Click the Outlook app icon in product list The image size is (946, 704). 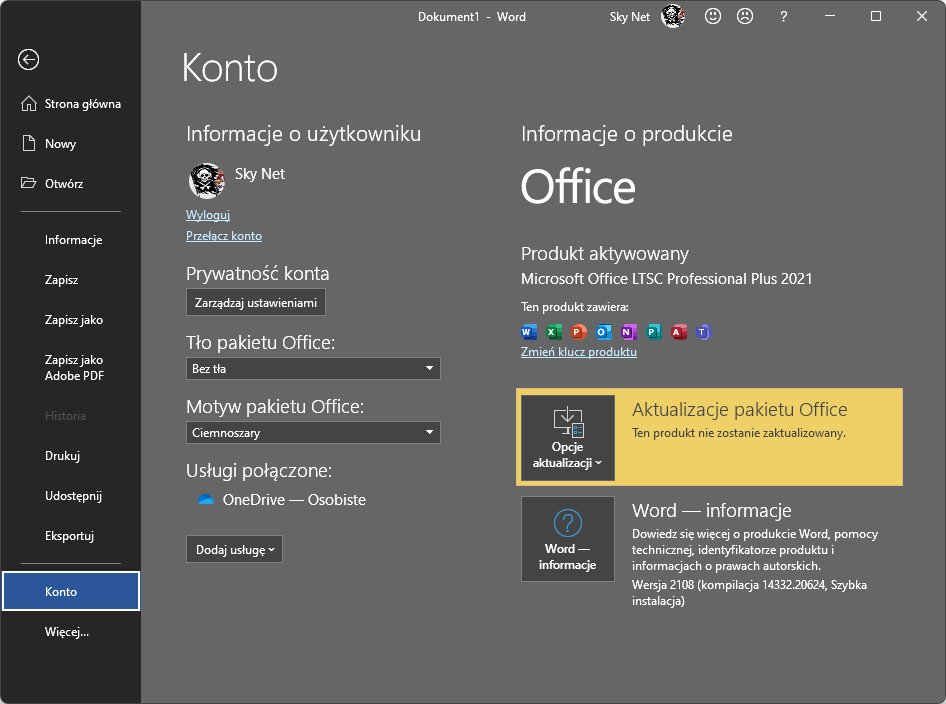point(603,332)
